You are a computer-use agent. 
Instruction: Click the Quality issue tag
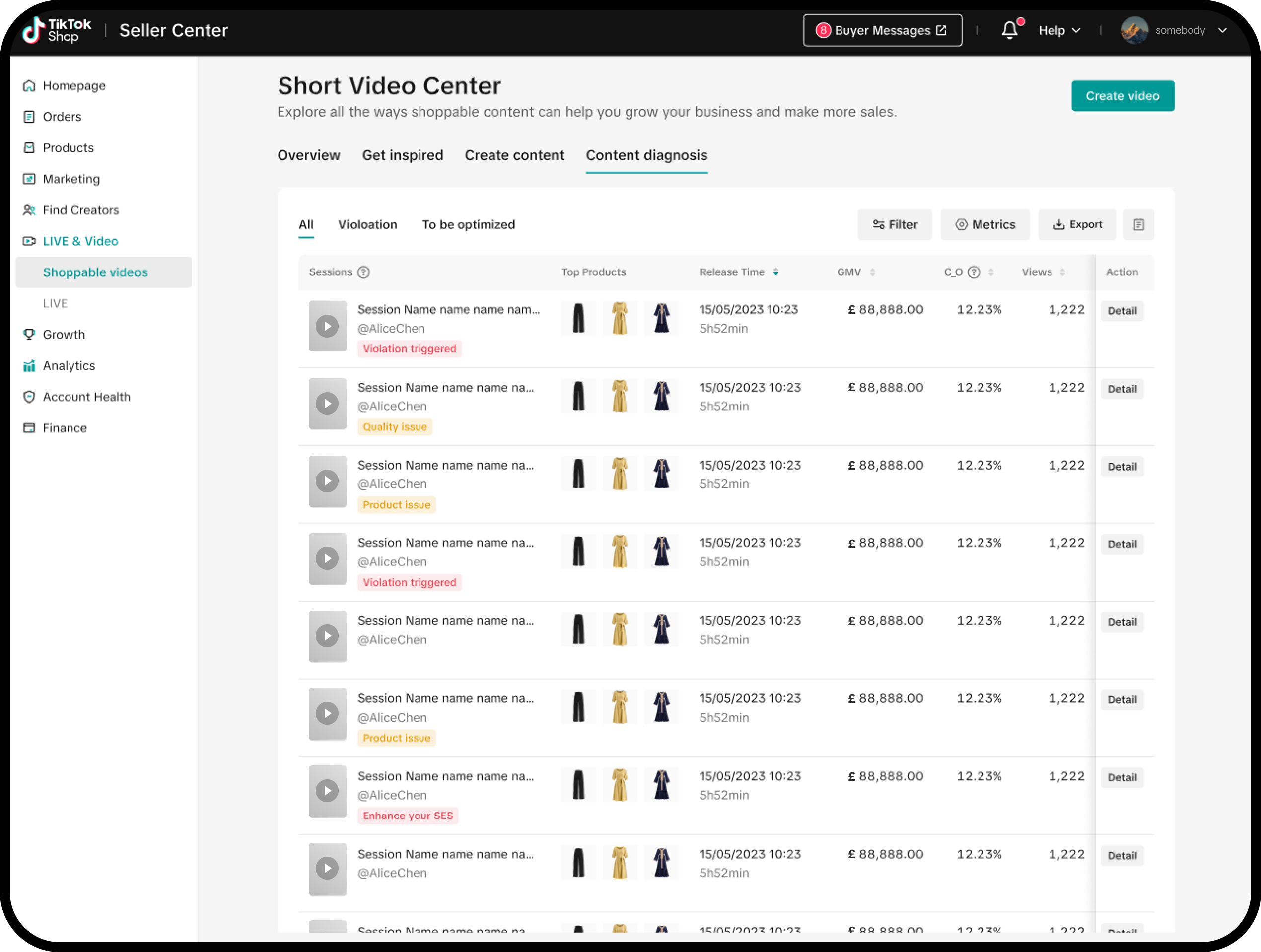tap(395, 427)
